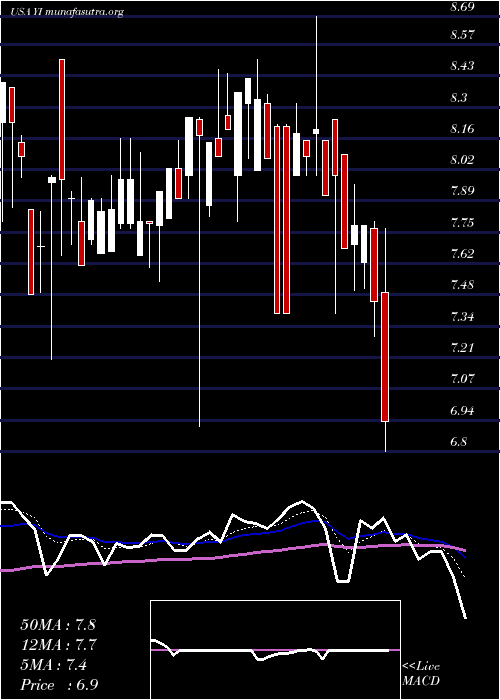The height and width of the screenshot is (700, 500).
Task: Click the 7.75 price axis label
Action: click(x=462, y=222)
